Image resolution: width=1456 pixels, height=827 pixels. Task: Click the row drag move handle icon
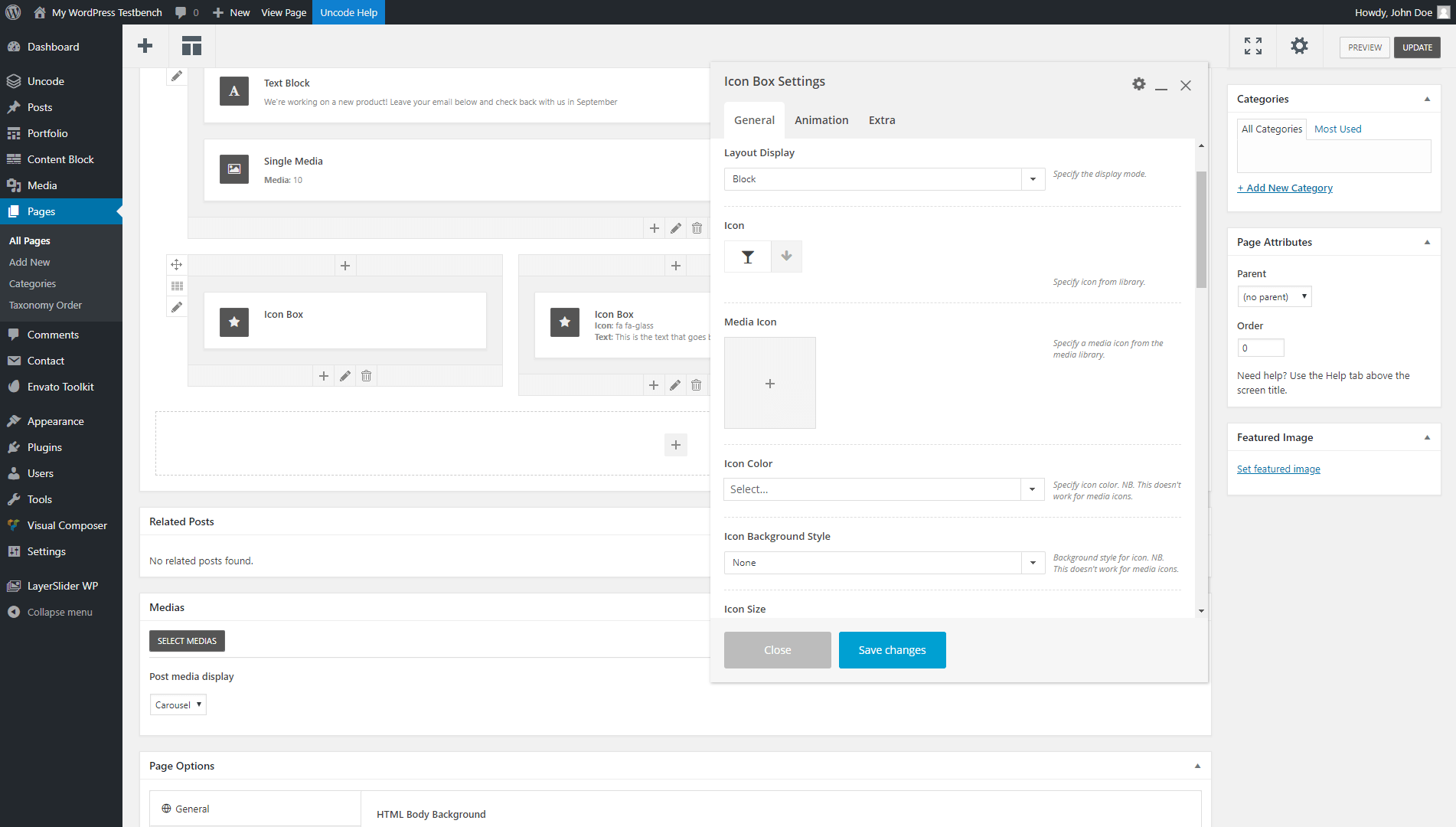(x=177, y=264)
